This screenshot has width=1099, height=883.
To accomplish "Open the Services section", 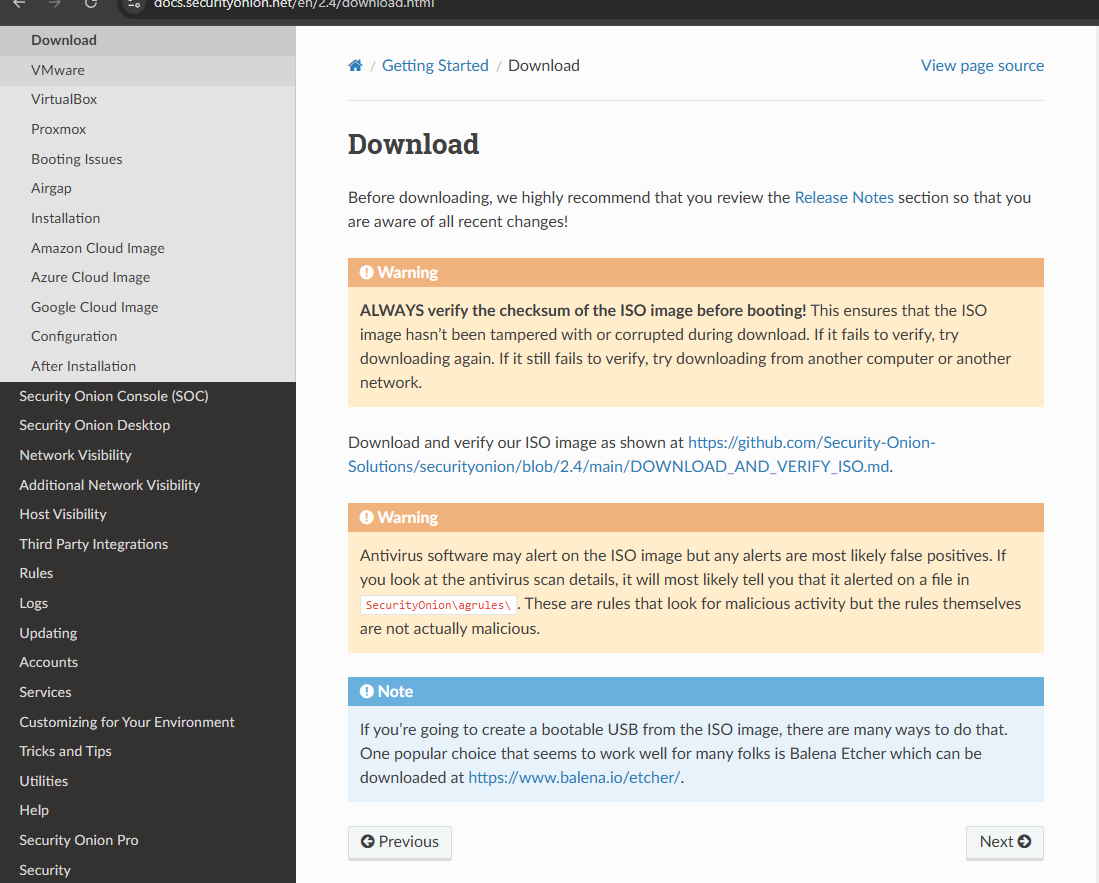I will pos(148,692).
